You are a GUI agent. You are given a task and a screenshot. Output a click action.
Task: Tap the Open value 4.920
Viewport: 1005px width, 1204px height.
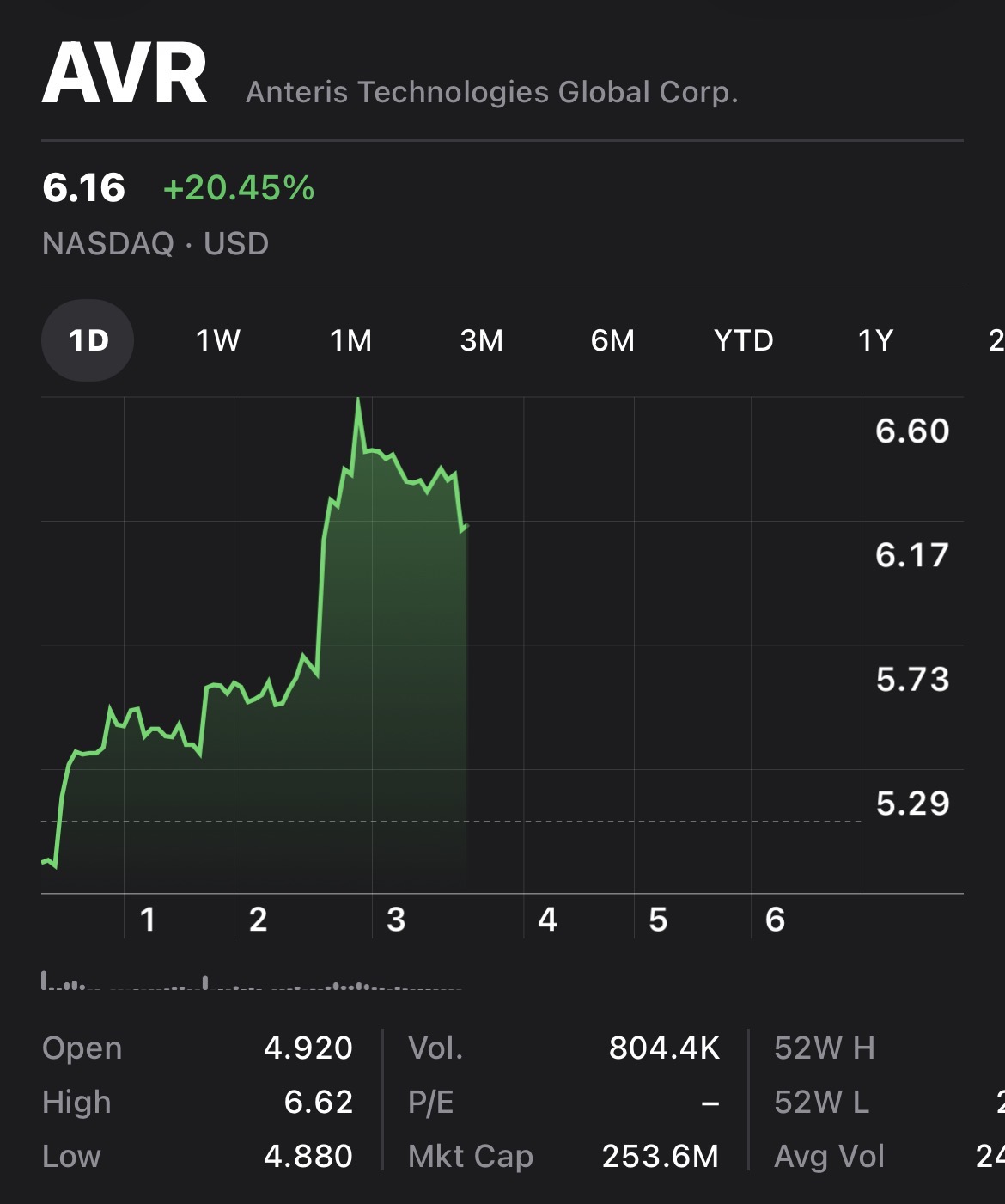click(x=308, y=1048)
